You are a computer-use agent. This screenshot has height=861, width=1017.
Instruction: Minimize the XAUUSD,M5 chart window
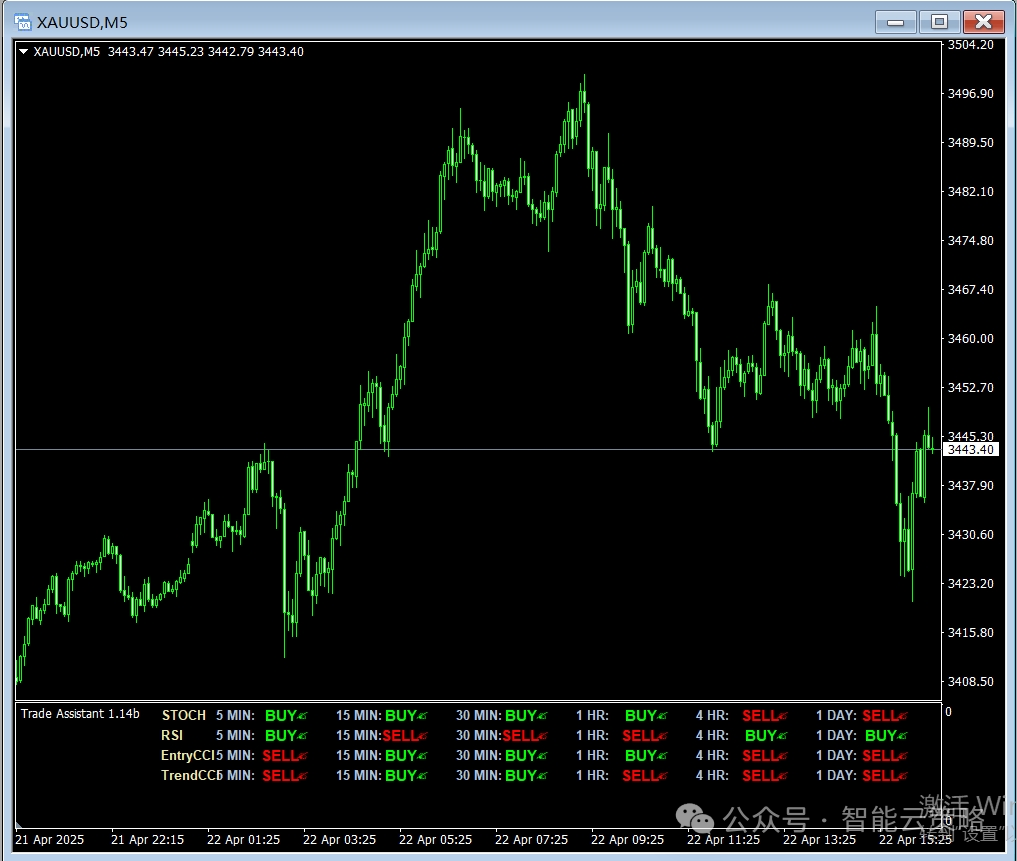[x=895, y=22]
